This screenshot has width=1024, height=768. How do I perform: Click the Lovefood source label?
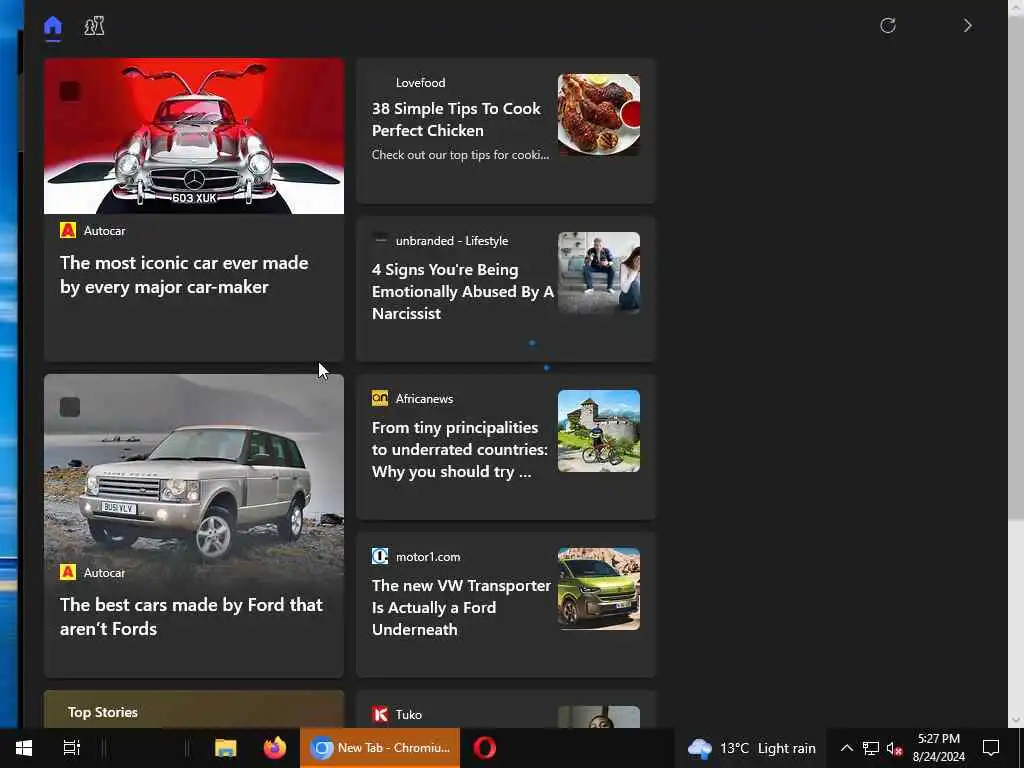[x=421, y=83]
